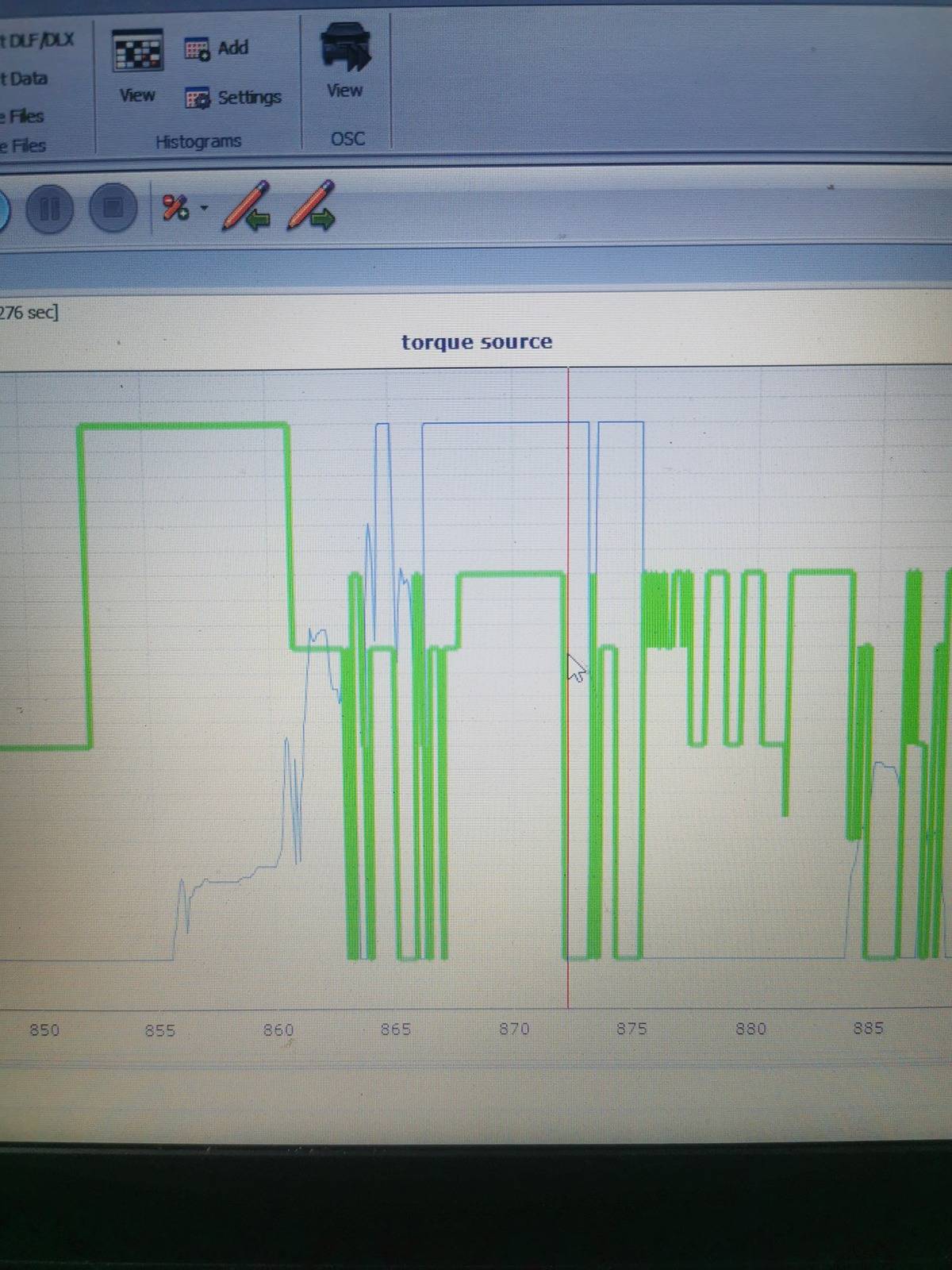
Task: Click the 885 time axis label
Action: pyautogui.click(x=869, y=1028)
